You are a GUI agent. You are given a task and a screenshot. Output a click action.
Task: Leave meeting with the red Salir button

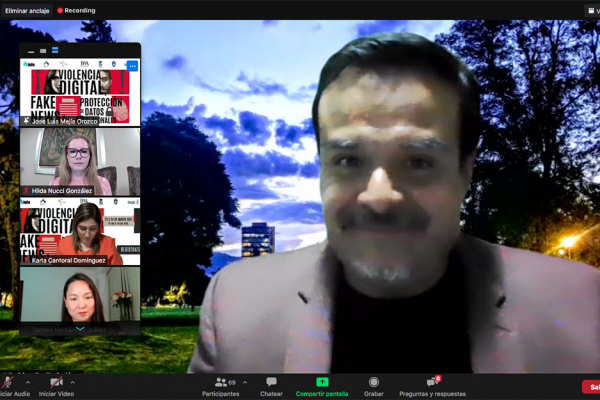pyautogui.click(x=591, y=387)
